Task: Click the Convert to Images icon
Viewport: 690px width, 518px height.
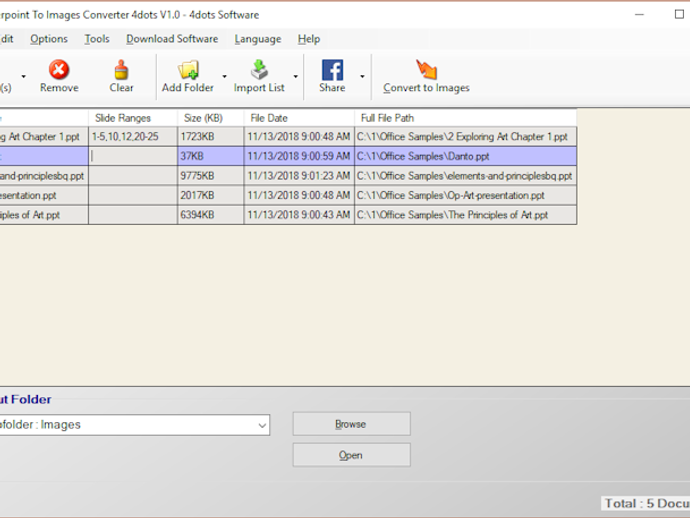Action: 426,70
